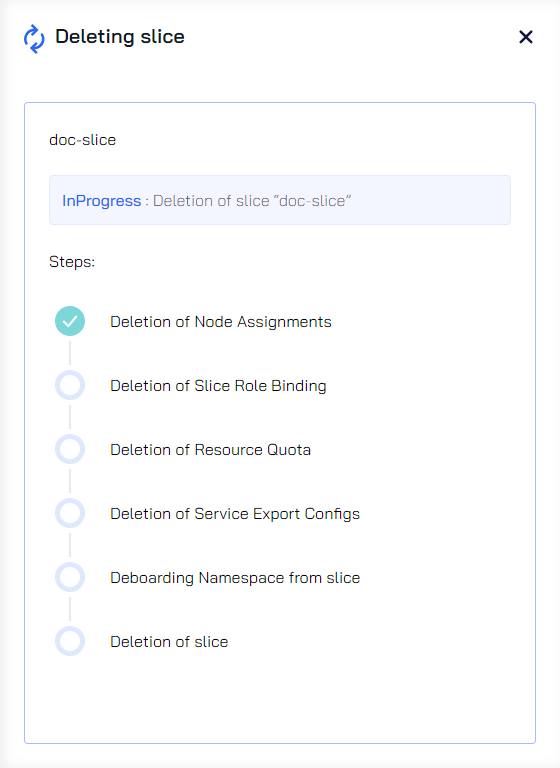Click the completed checkmark for Node Assignments
This screenshot has width=560, height=768.
coord(70,321)
